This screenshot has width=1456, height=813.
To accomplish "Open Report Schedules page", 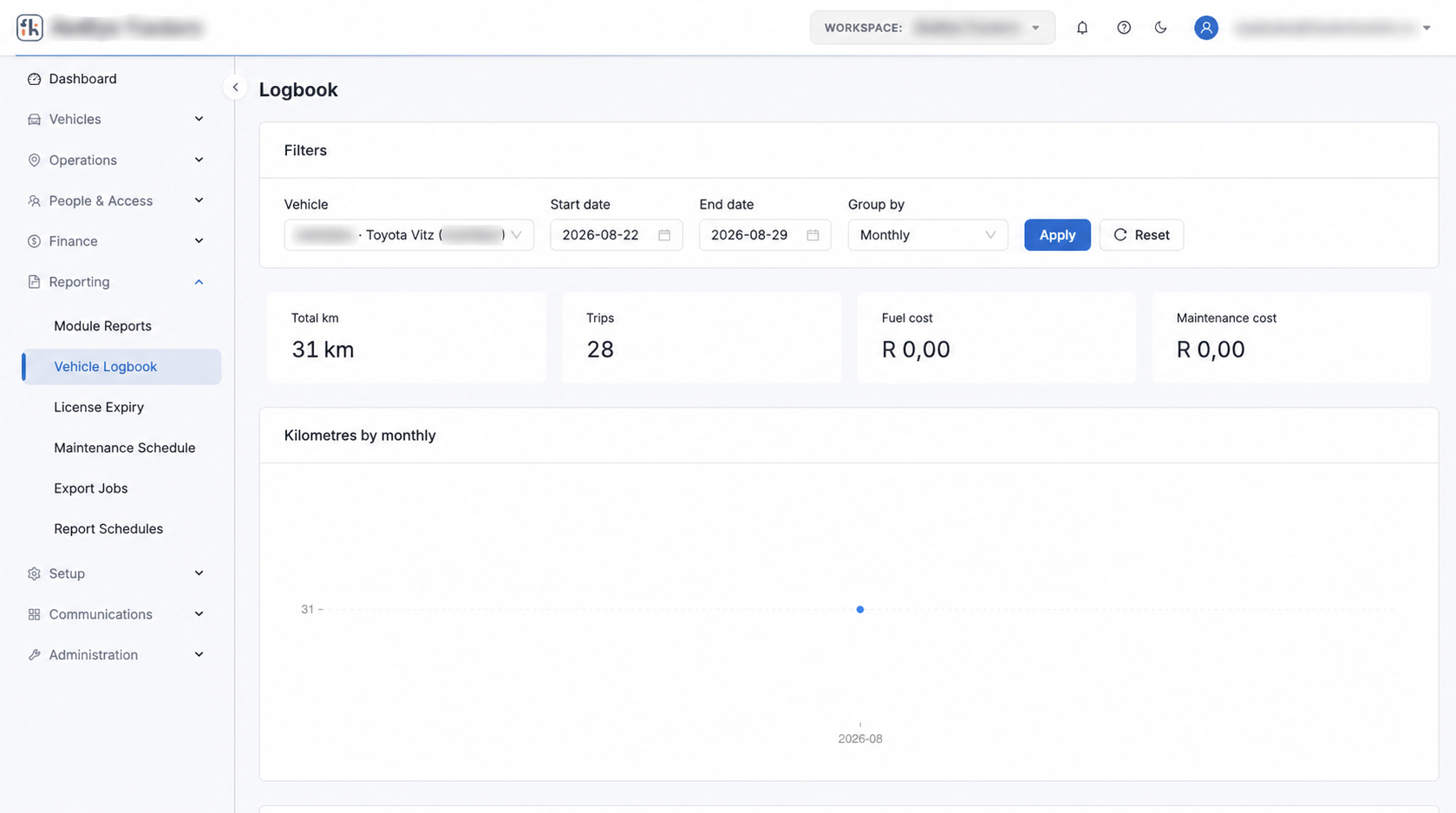I will point(108,528).
